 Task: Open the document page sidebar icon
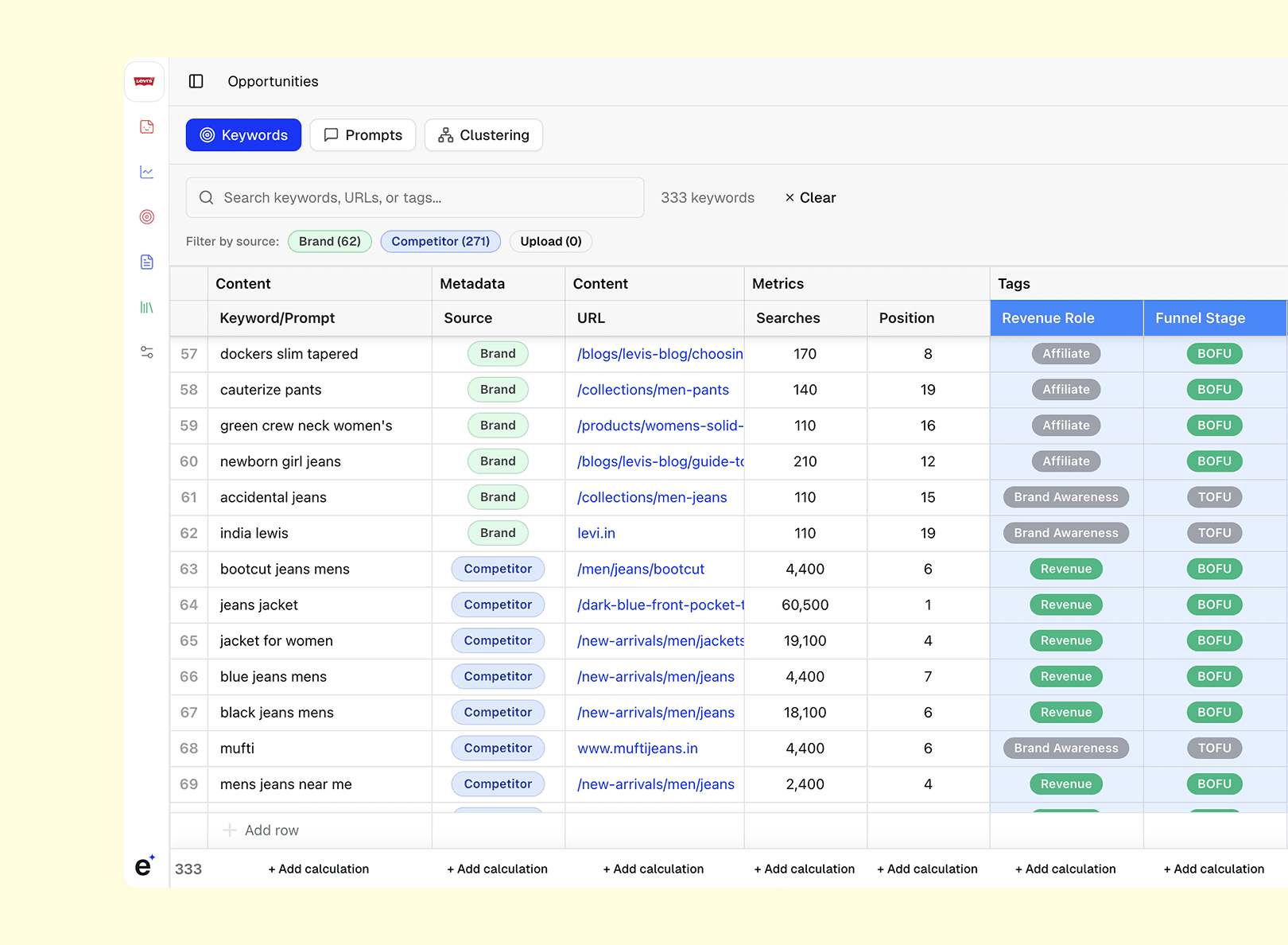(x=147, y=262)
